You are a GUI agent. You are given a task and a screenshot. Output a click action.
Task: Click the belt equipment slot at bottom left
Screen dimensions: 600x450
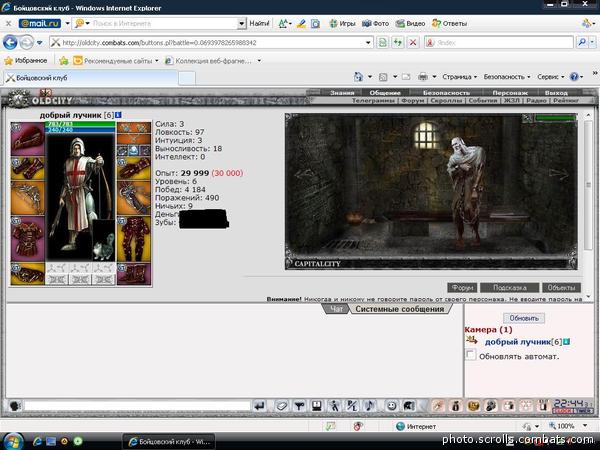tap(28, 274)
